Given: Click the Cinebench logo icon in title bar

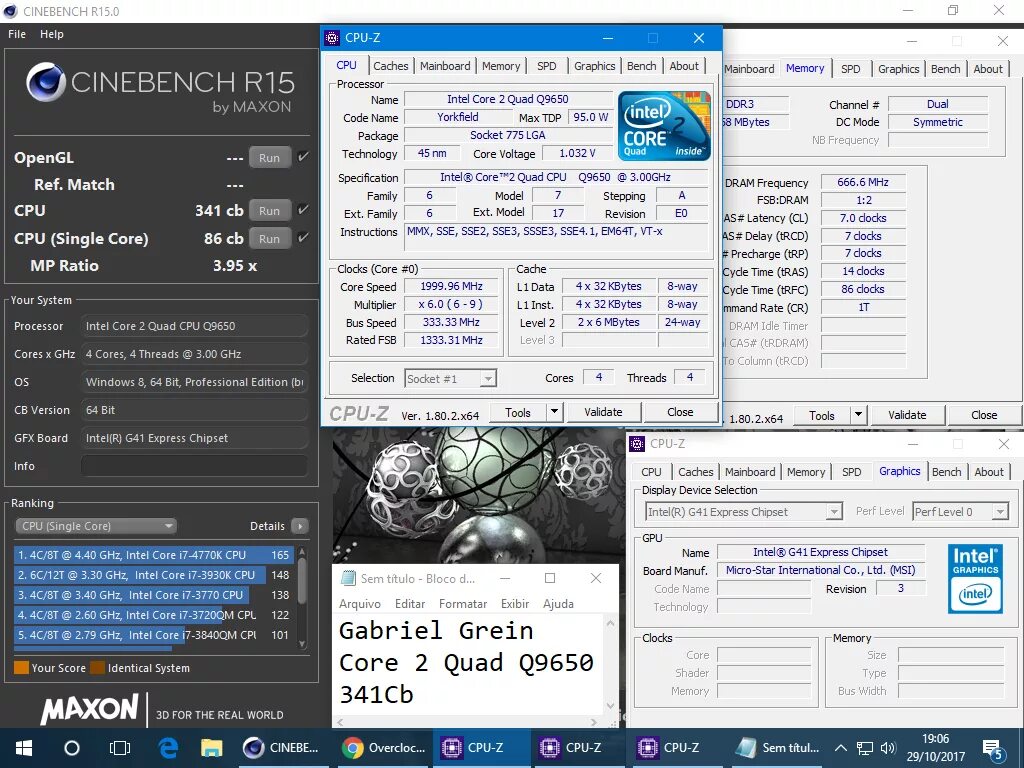Looking at the screenshot, I should tap(10, 11).
